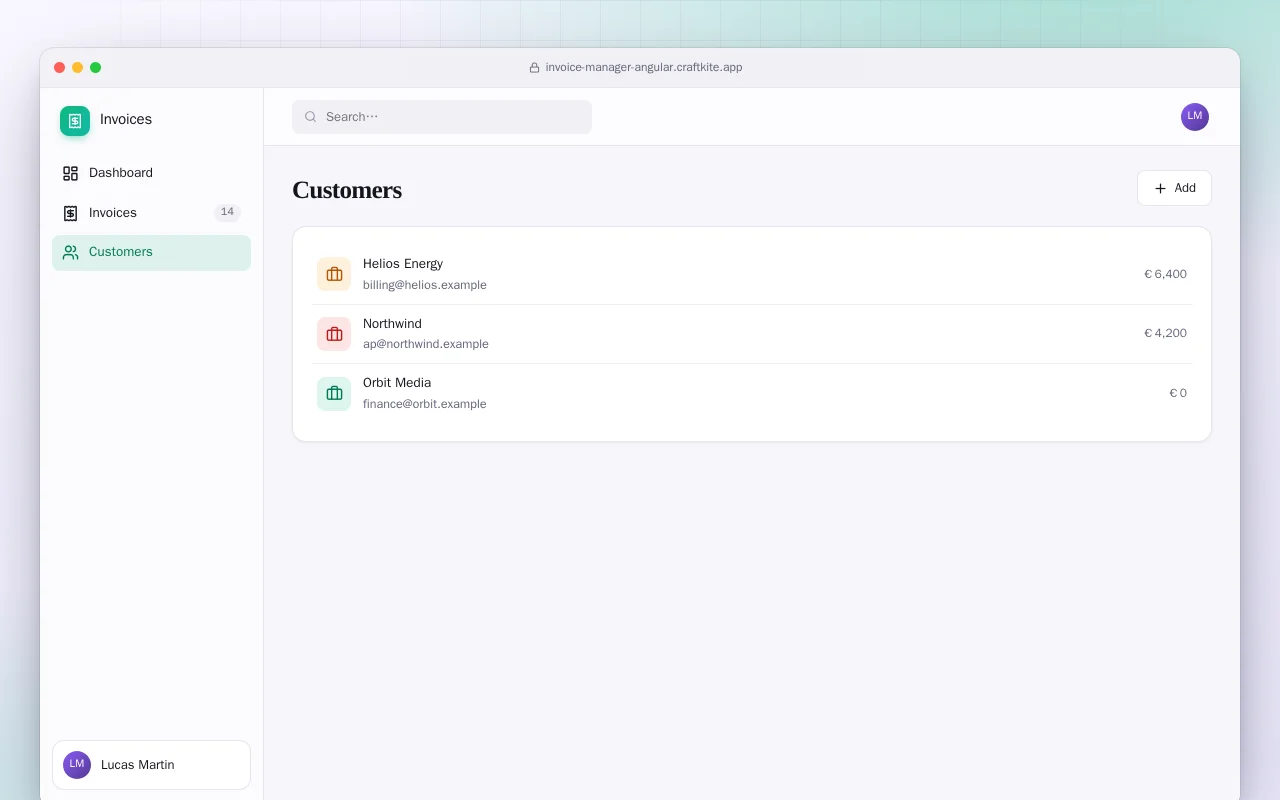Go to the Invoices section
1280x800 pixels.
click(151, 213)
